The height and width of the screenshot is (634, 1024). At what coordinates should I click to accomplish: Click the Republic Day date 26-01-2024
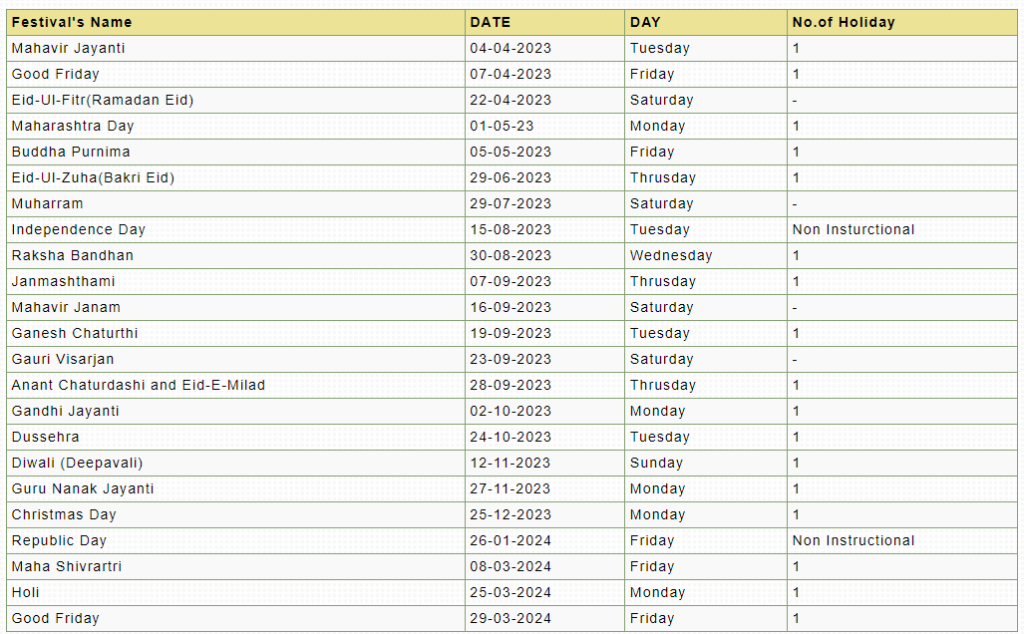510,541
